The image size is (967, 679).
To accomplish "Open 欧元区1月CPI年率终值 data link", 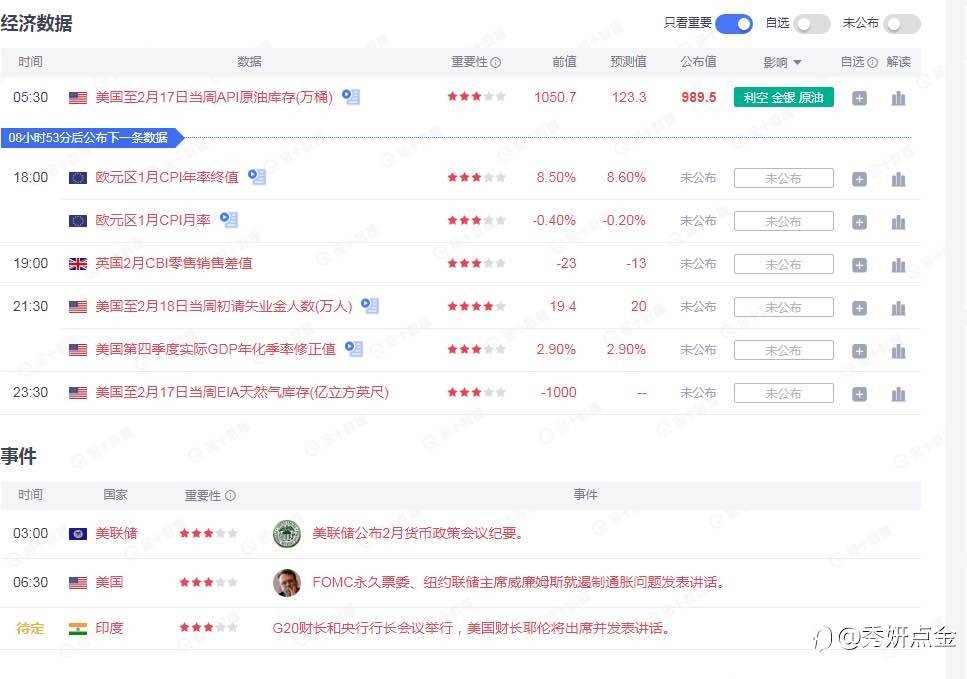I will click(167, 178).
